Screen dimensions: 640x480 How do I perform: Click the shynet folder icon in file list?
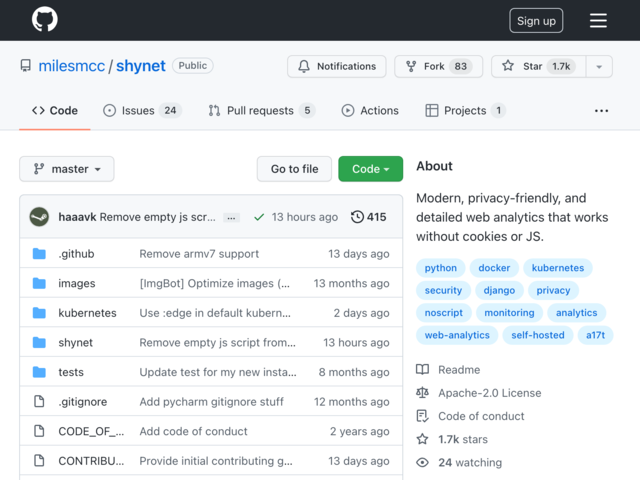tap(39, 342)
